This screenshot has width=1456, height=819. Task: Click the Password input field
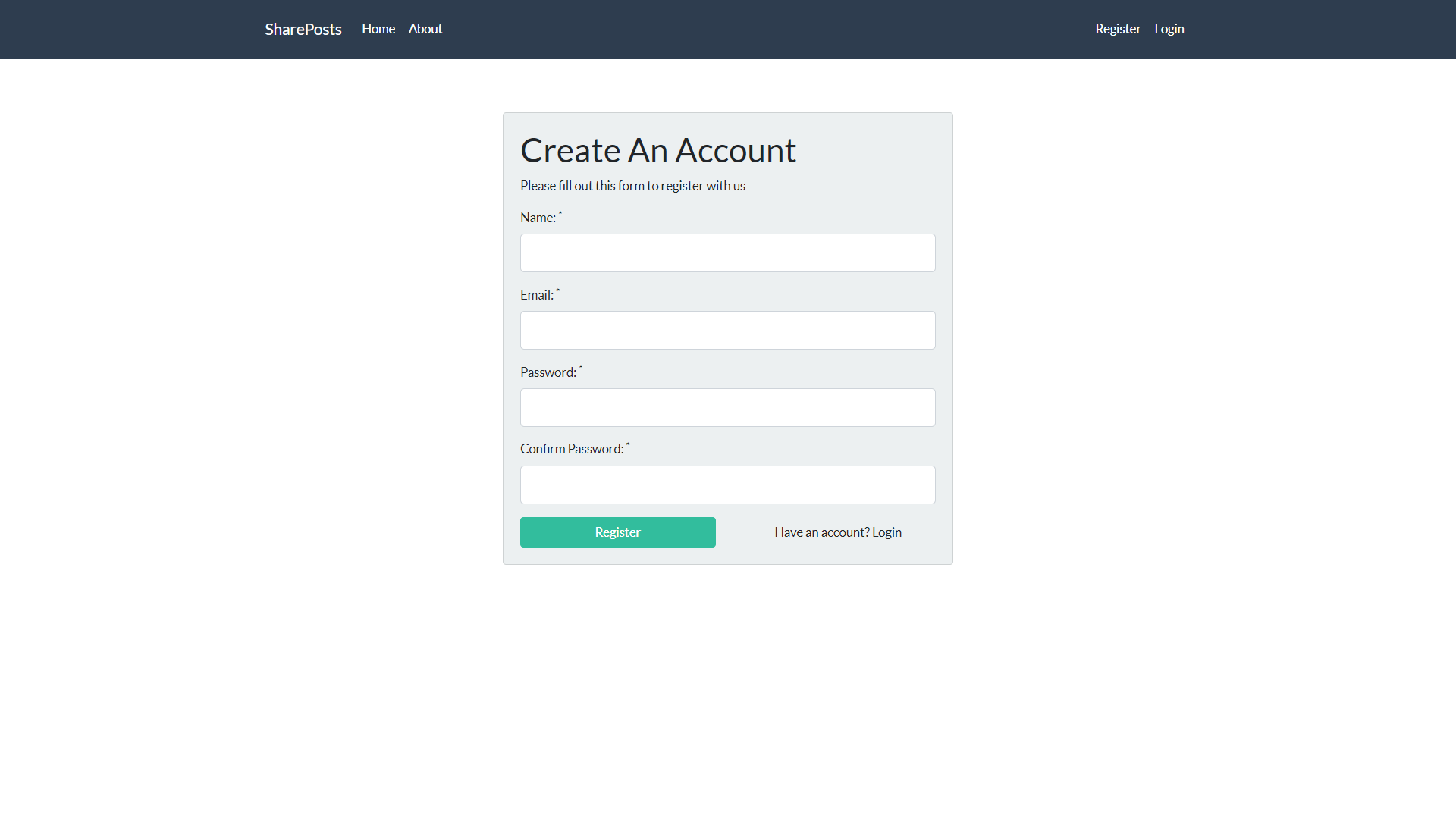[x=728, y=407]
